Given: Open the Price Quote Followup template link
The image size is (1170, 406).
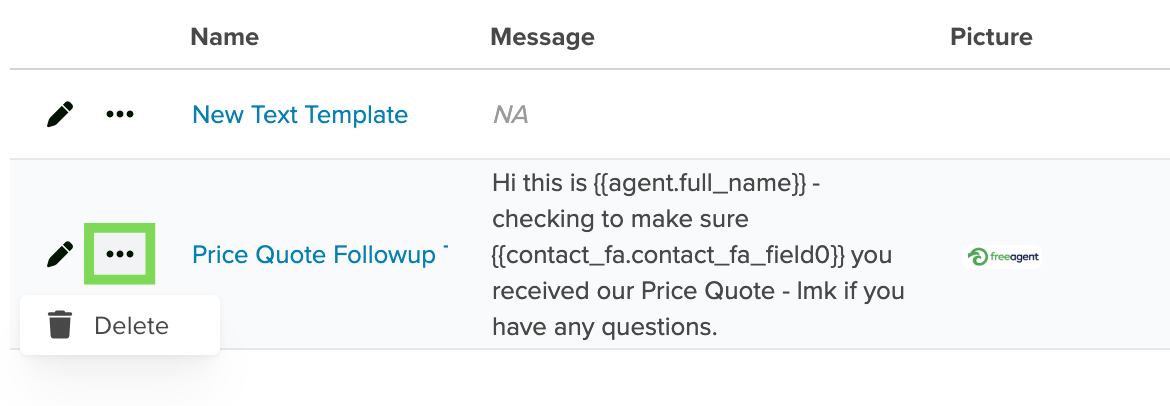Looking at the screenshot, I should click(319, 254).
